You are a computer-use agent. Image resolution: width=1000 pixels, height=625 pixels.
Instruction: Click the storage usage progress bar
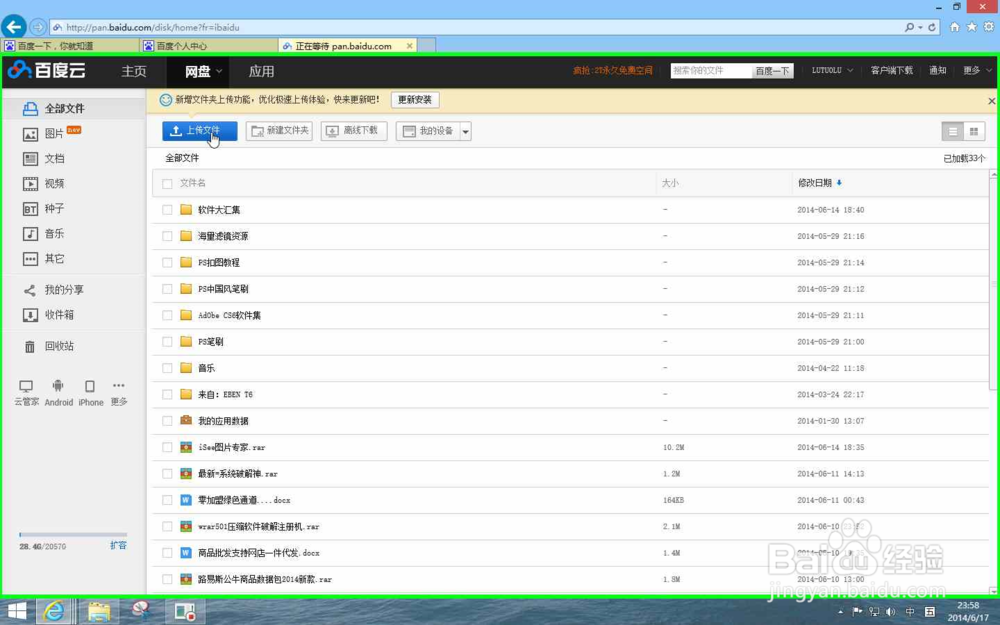pyautogui.click(x=73, y=534)
